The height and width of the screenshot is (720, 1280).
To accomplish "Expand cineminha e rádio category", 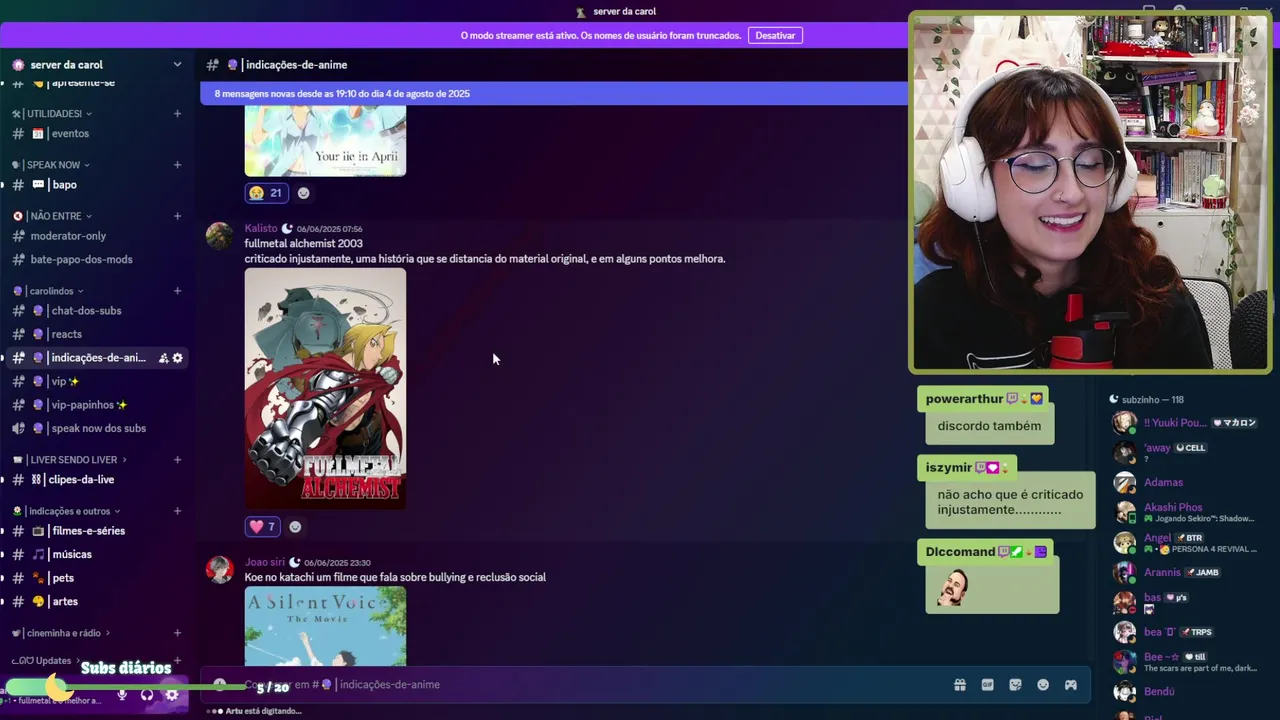I will (x=61, y=633).
